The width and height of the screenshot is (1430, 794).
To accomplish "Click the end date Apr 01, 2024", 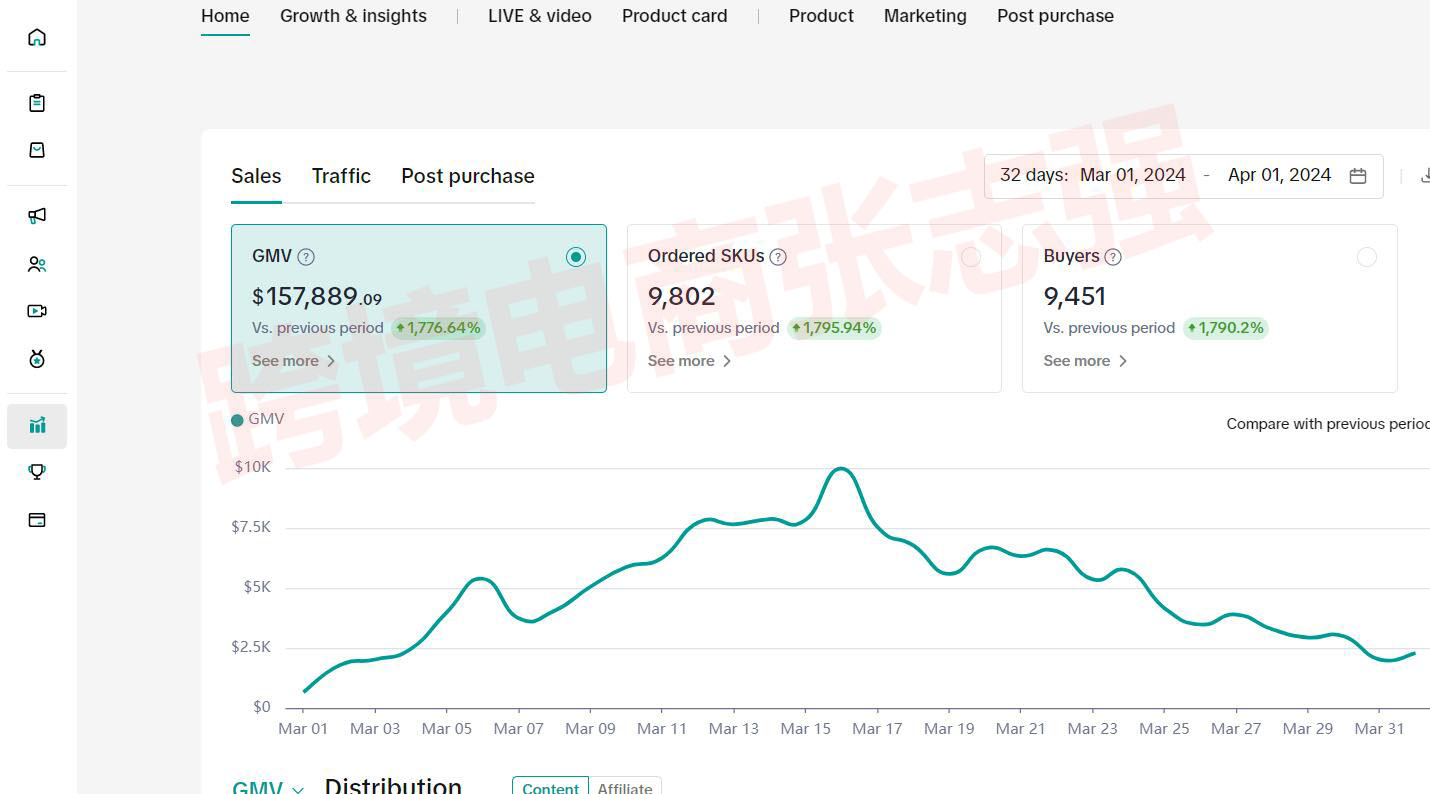I will (x=1280, y=175).
